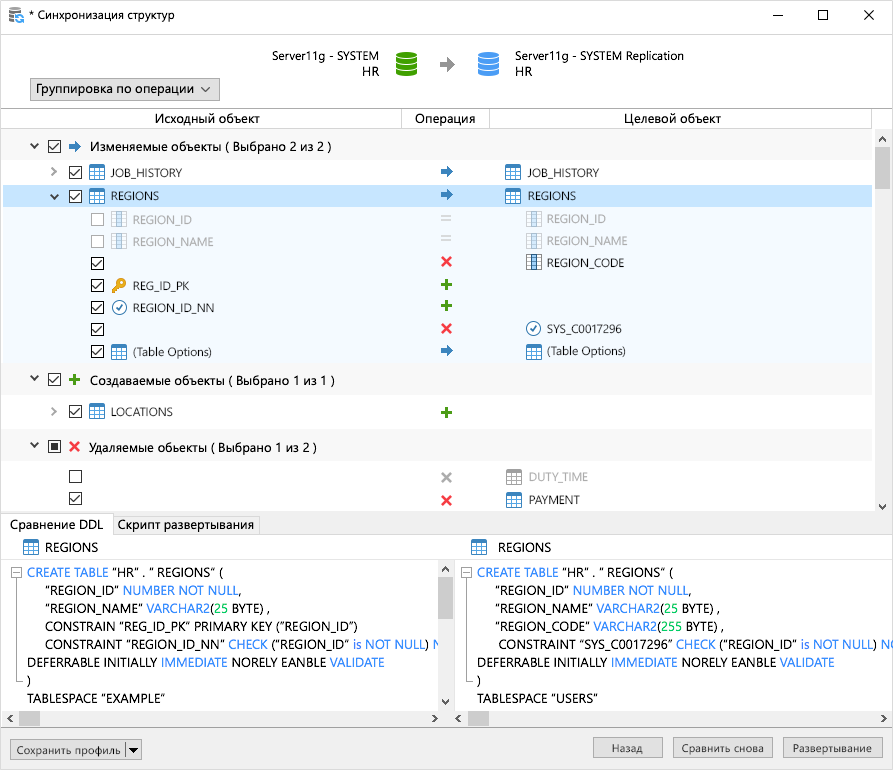Collapse the REGIONS tree node
Image resolution: width=893 pixels, height=770 pixels.
coord(55,196)
